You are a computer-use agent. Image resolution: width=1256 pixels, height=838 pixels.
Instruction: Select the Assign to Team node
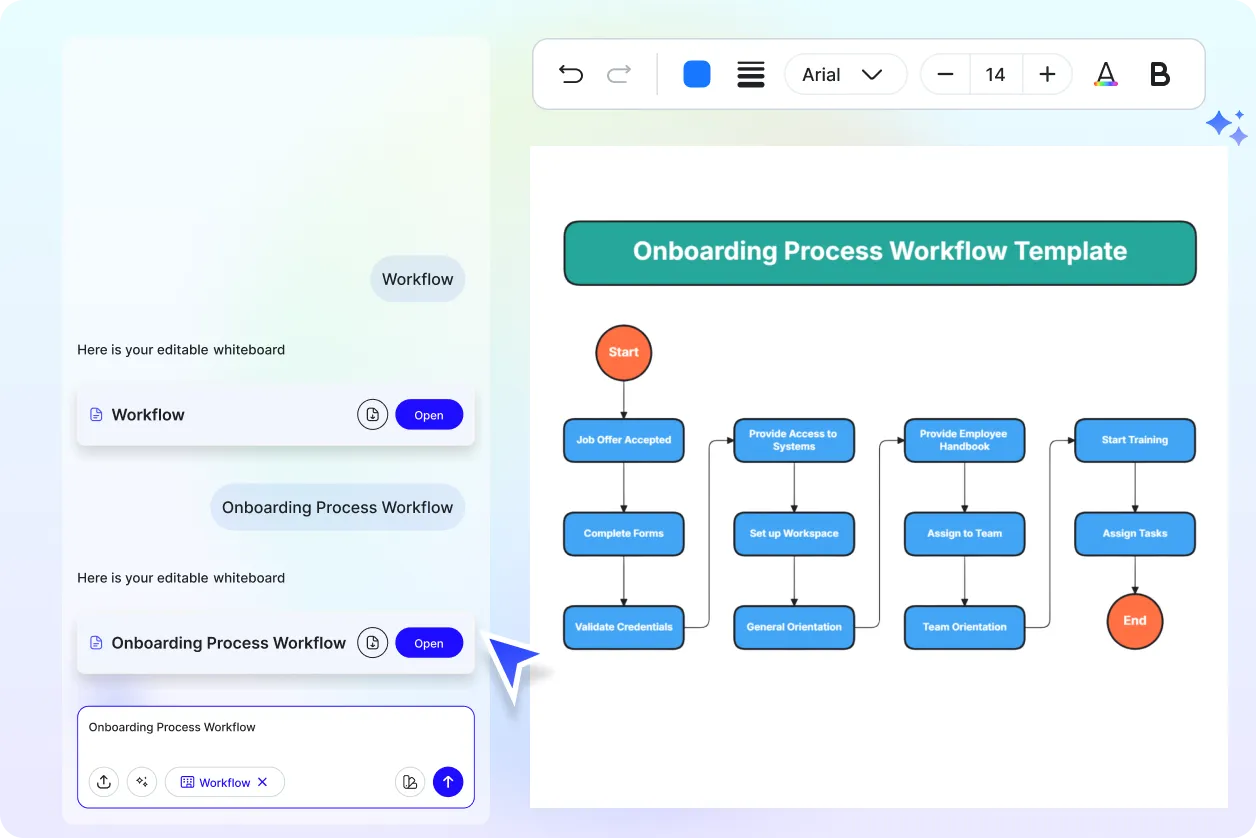point(965,534)
